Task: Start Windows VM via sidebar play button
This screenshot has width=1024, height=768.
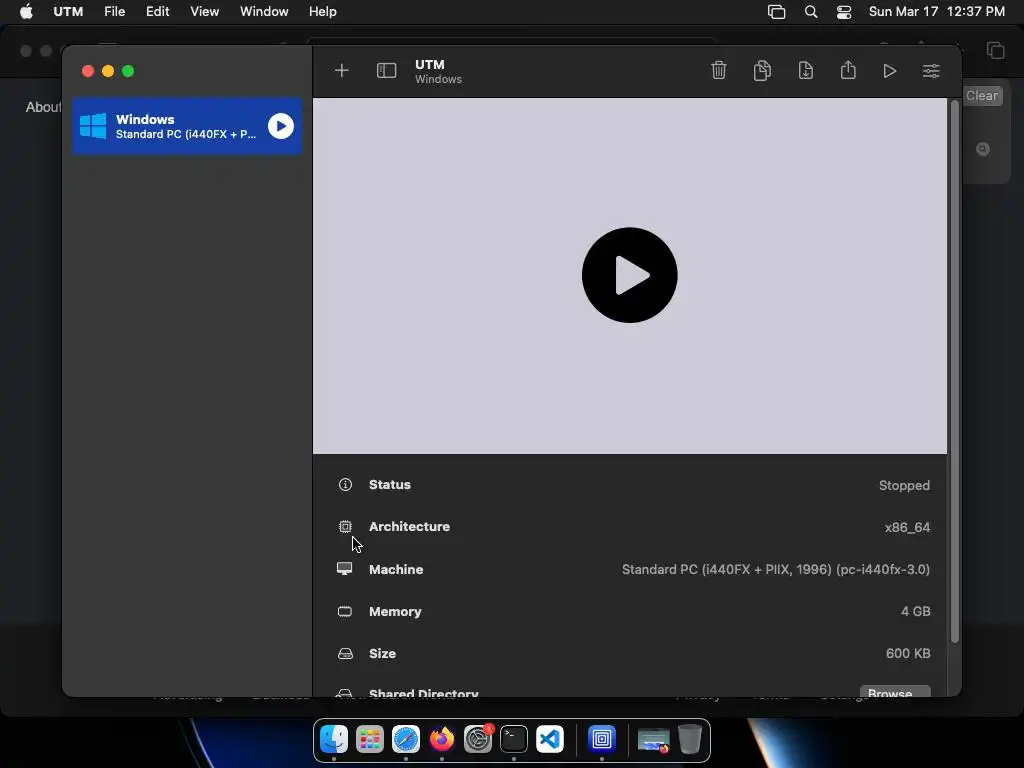Action: point(281,126)
